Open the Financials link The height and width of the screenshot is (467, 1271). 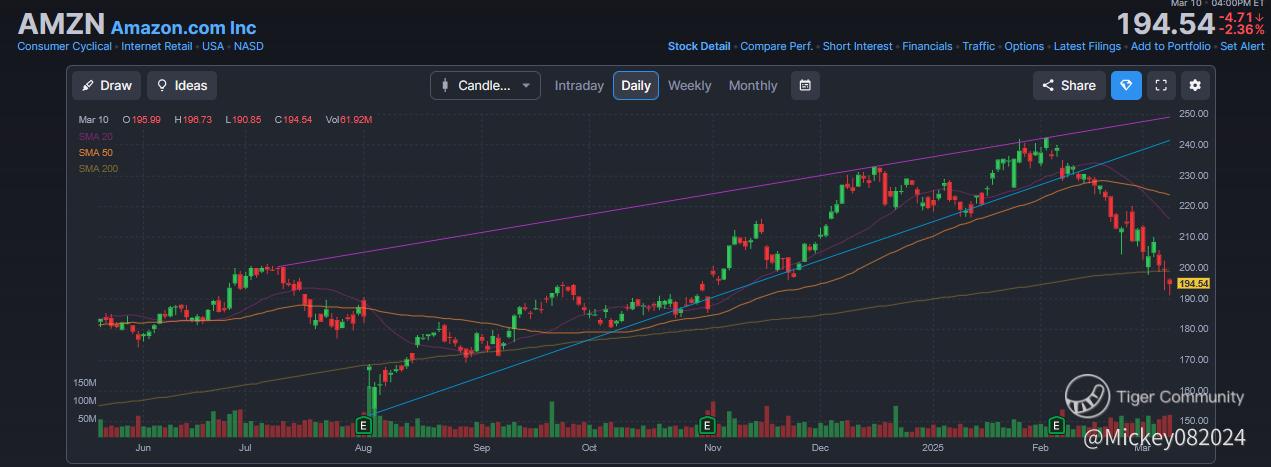point(927,46)
